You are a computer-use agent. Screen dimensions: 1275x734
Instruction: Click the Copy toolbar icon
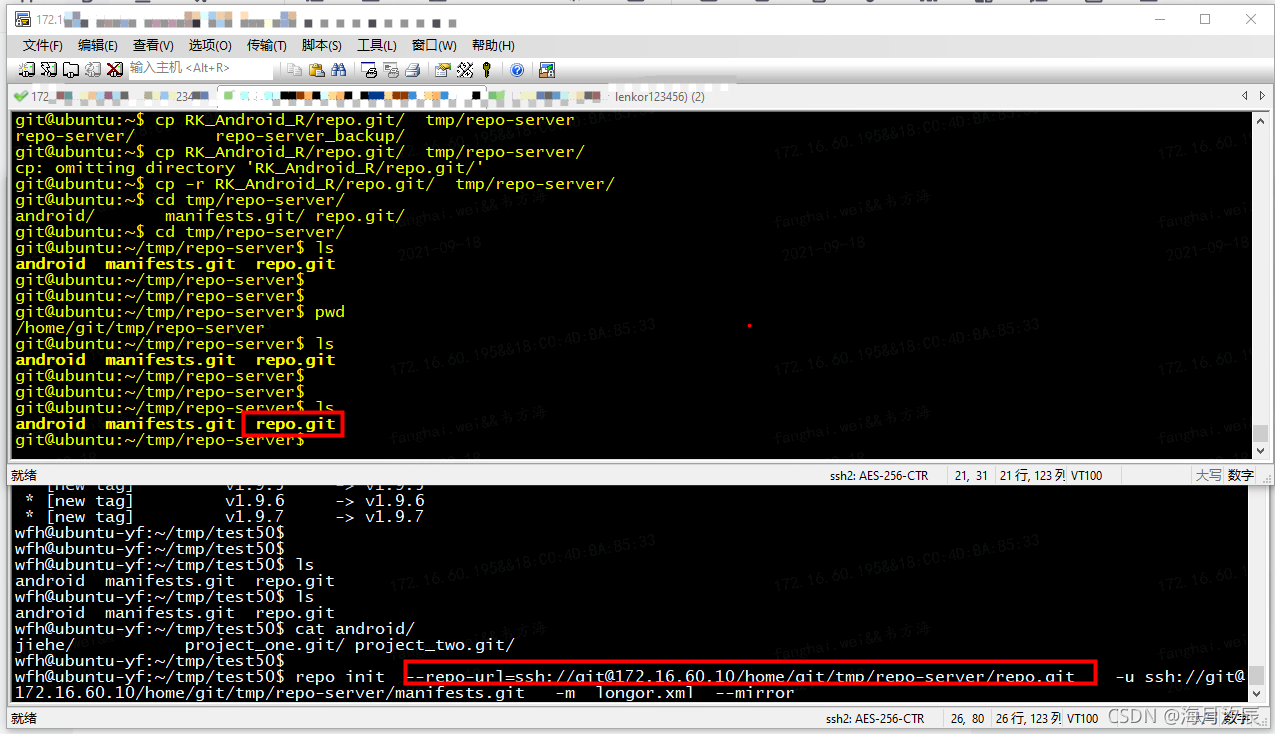tap(295, 69)
